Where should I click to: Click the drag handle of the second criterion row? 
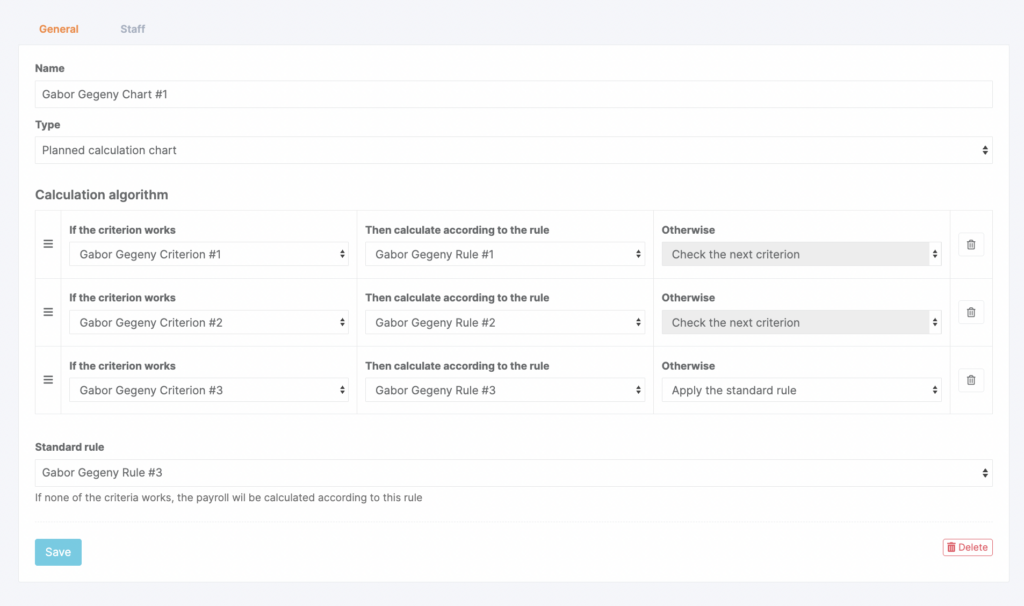48,312
